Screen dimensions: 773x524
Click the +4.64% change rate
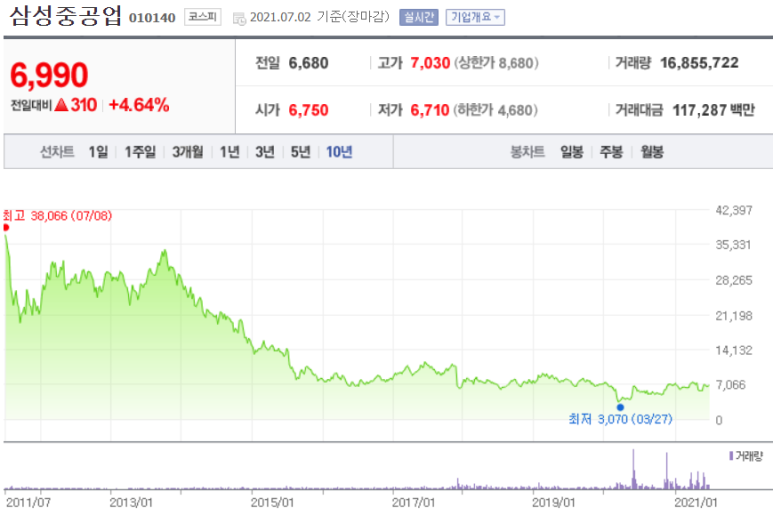tap(139, 105)
